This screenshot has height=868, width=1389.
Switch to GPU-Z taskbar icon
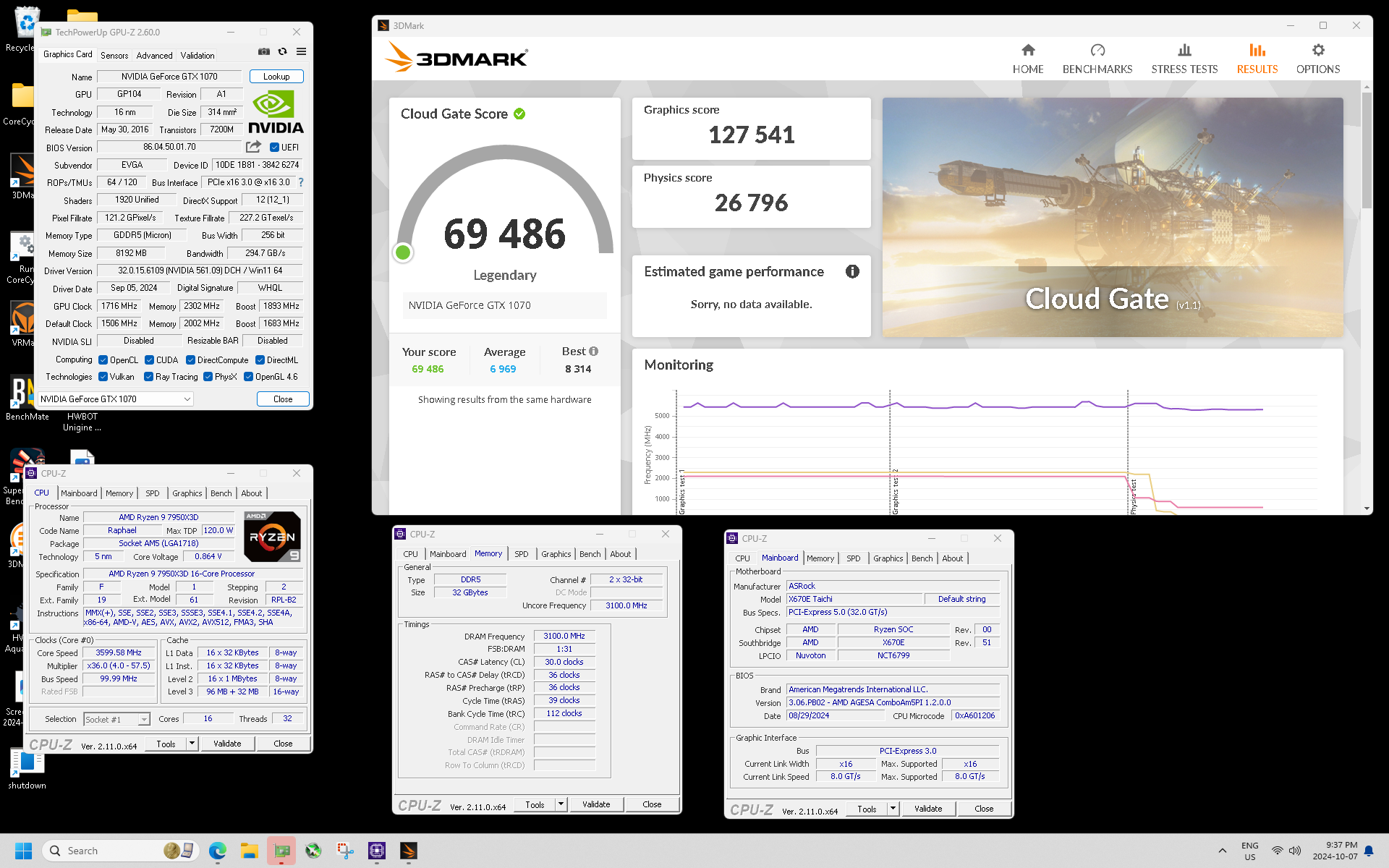click(x=281, y=851)
